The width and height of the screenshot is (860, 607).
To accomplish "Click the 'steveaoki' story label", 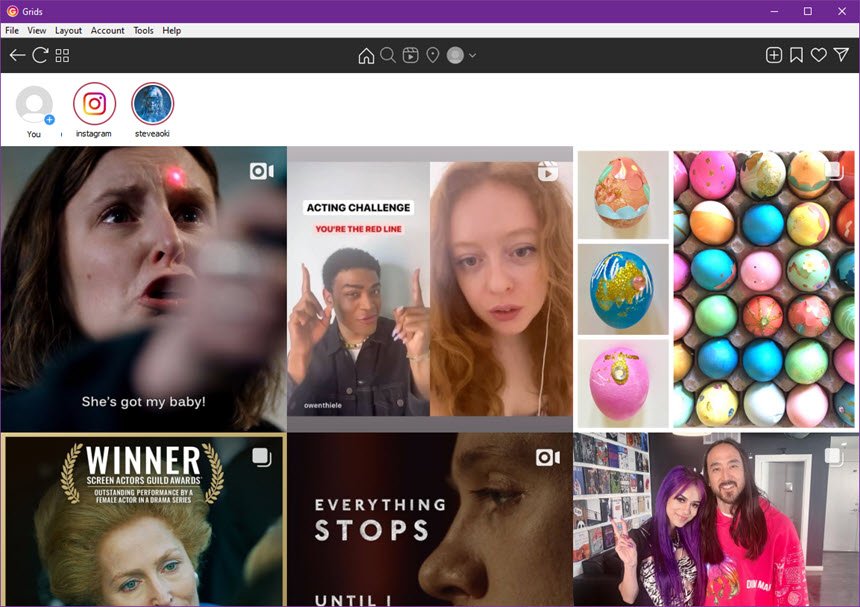I will 152,134.
